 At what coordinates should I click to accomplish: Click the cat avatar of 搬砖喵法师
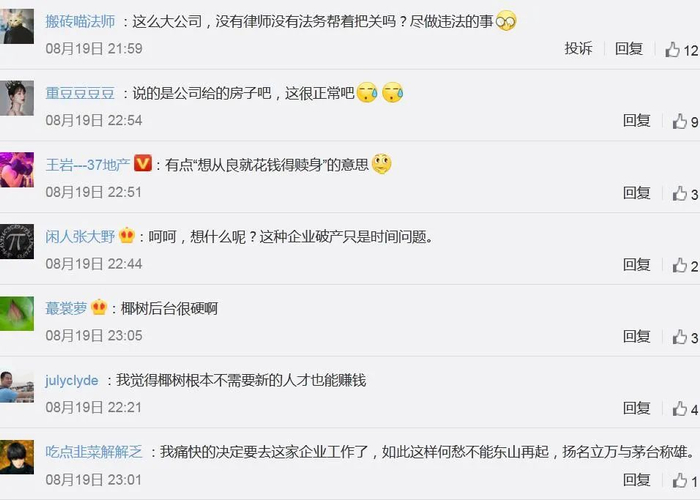17,26
